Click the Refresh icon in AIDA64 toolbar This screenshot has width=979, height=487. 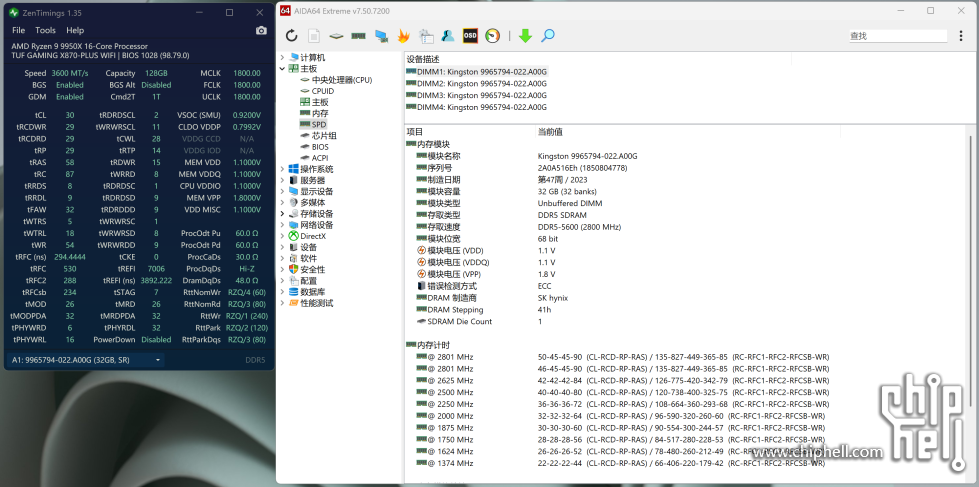(292, 36)
